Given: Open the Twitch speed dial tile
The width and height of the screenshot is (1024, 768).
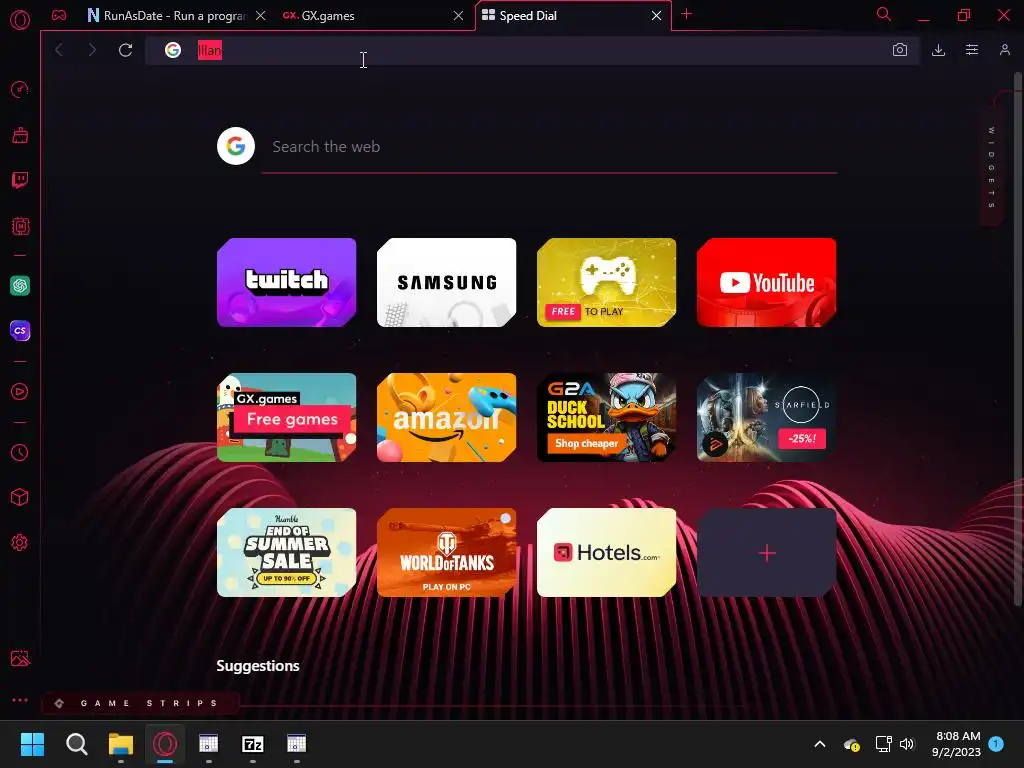Looking at the screenshot, I should pyautogui.click(x=287, y=282).
